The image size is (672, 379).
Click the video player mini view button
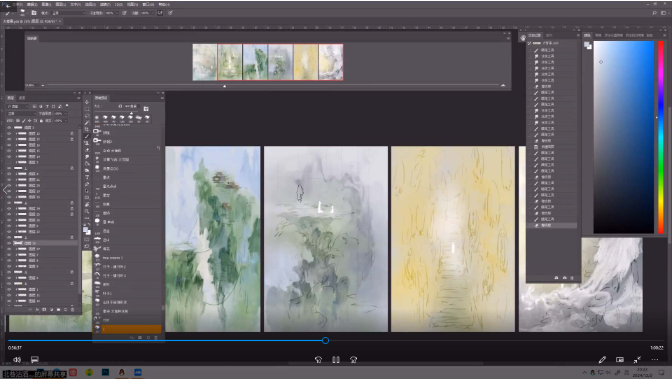coord(620,360)
